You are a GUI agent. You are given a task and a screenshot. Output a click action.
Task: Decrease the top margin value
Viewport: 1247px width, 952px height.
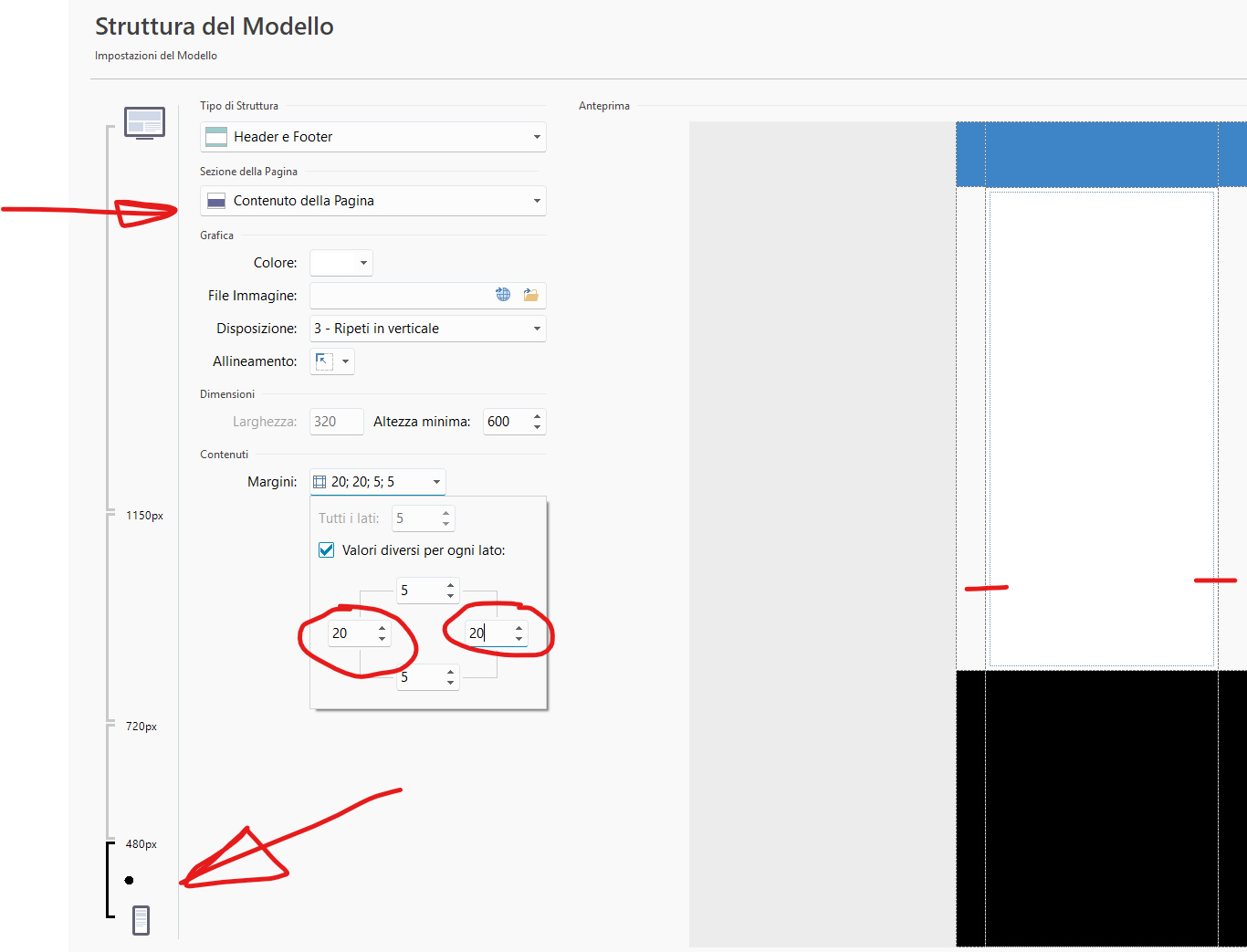pos(450,596)
